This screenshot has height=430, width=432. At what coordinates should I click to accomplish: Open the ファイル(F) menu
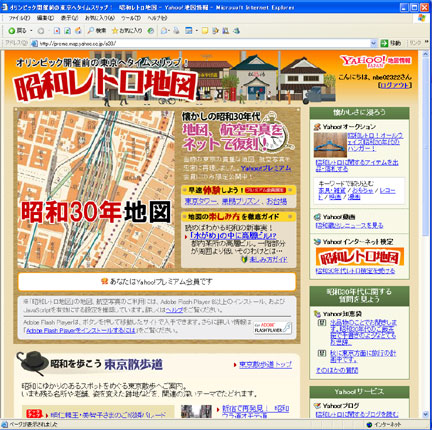coord(19,18)
